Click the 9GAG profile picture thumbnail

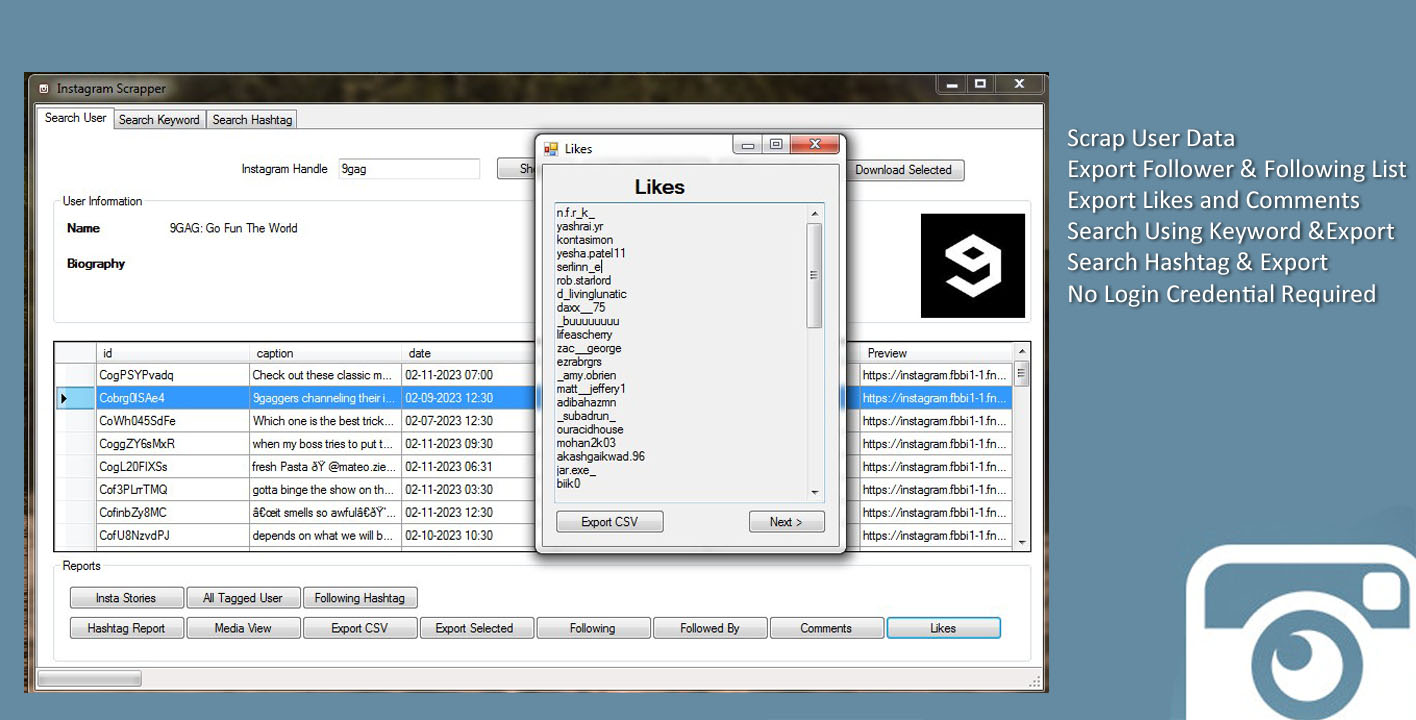click(x=973, y=266)
